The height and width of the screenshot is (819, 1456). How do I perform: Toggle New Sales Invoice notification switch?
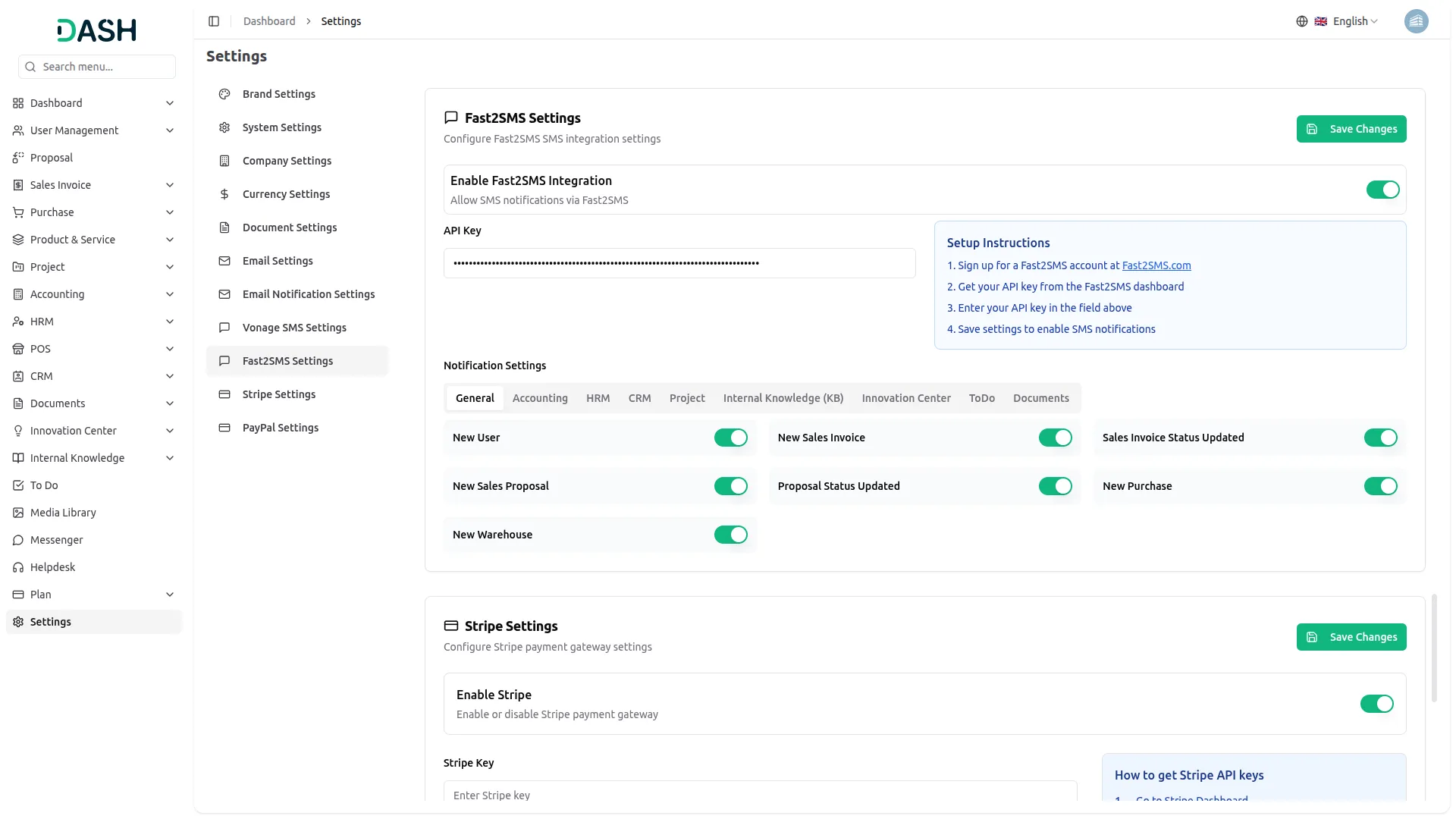pos(1055,438)
